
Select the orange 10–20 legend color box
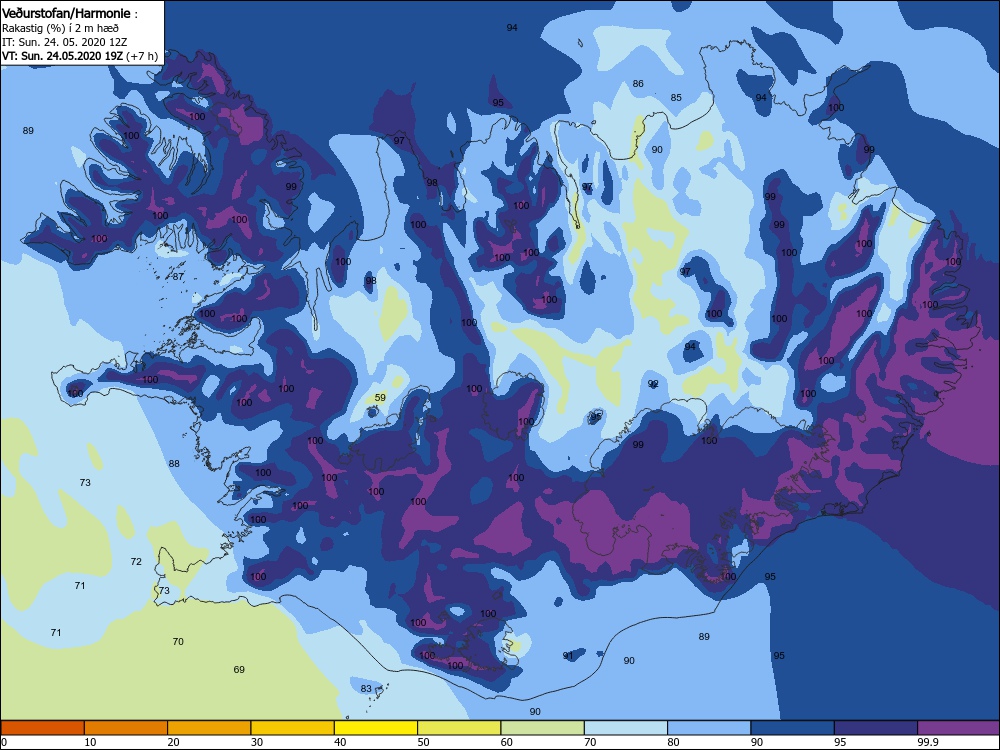click(x=126, y=728)
